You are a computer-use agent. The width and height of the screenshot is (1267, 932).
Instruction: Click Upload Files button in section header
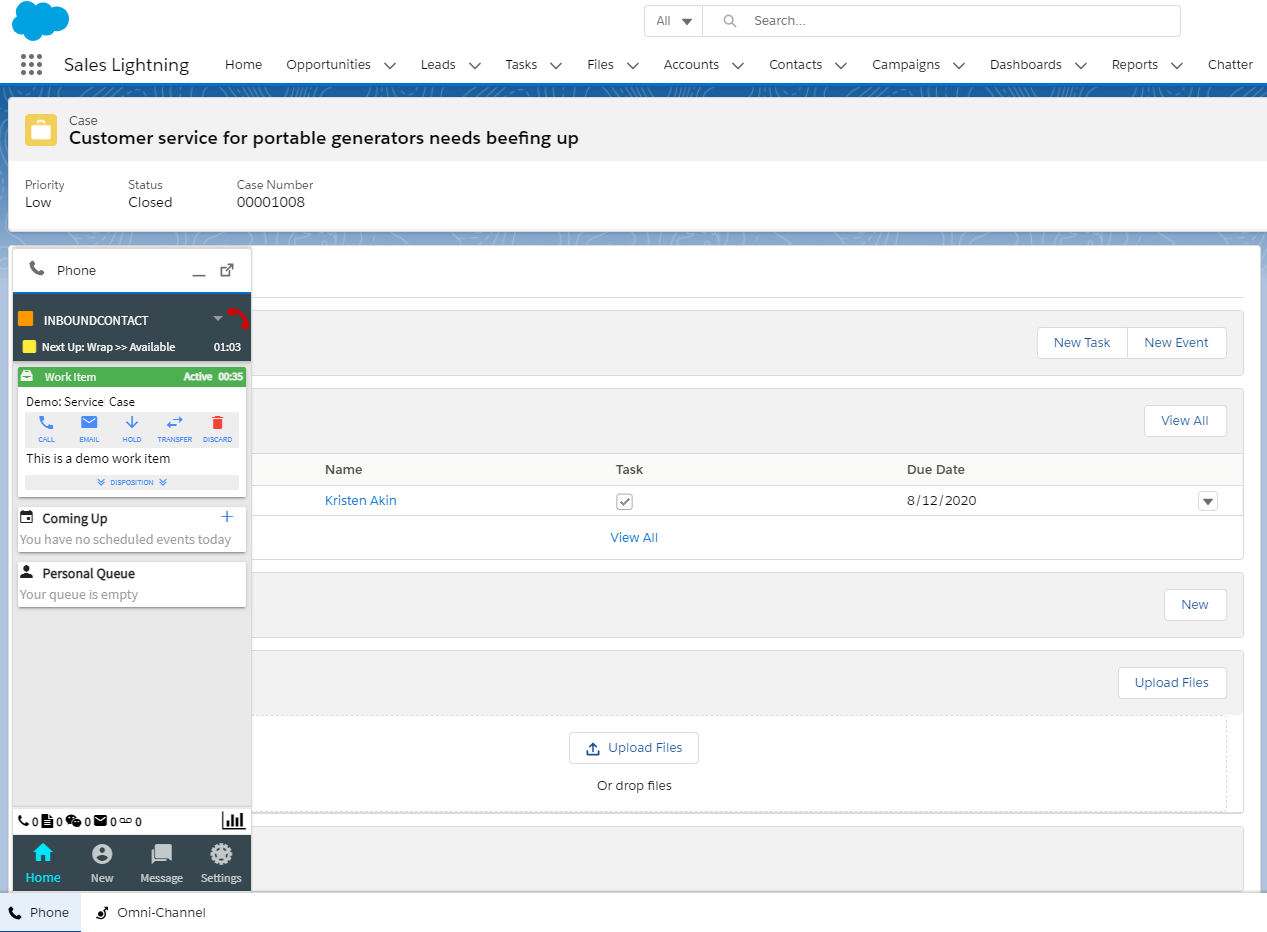pyautogui.click(x=1171, y=683)
